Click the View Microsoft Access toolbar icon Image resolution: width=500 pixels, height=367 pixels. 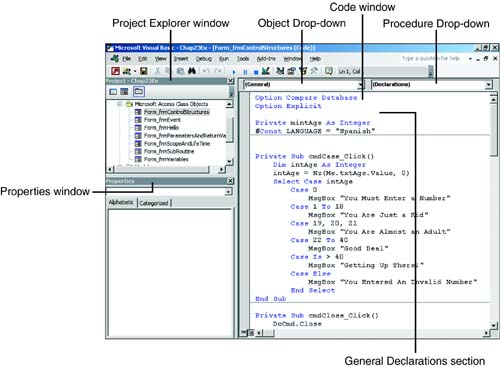coord(115,71)
